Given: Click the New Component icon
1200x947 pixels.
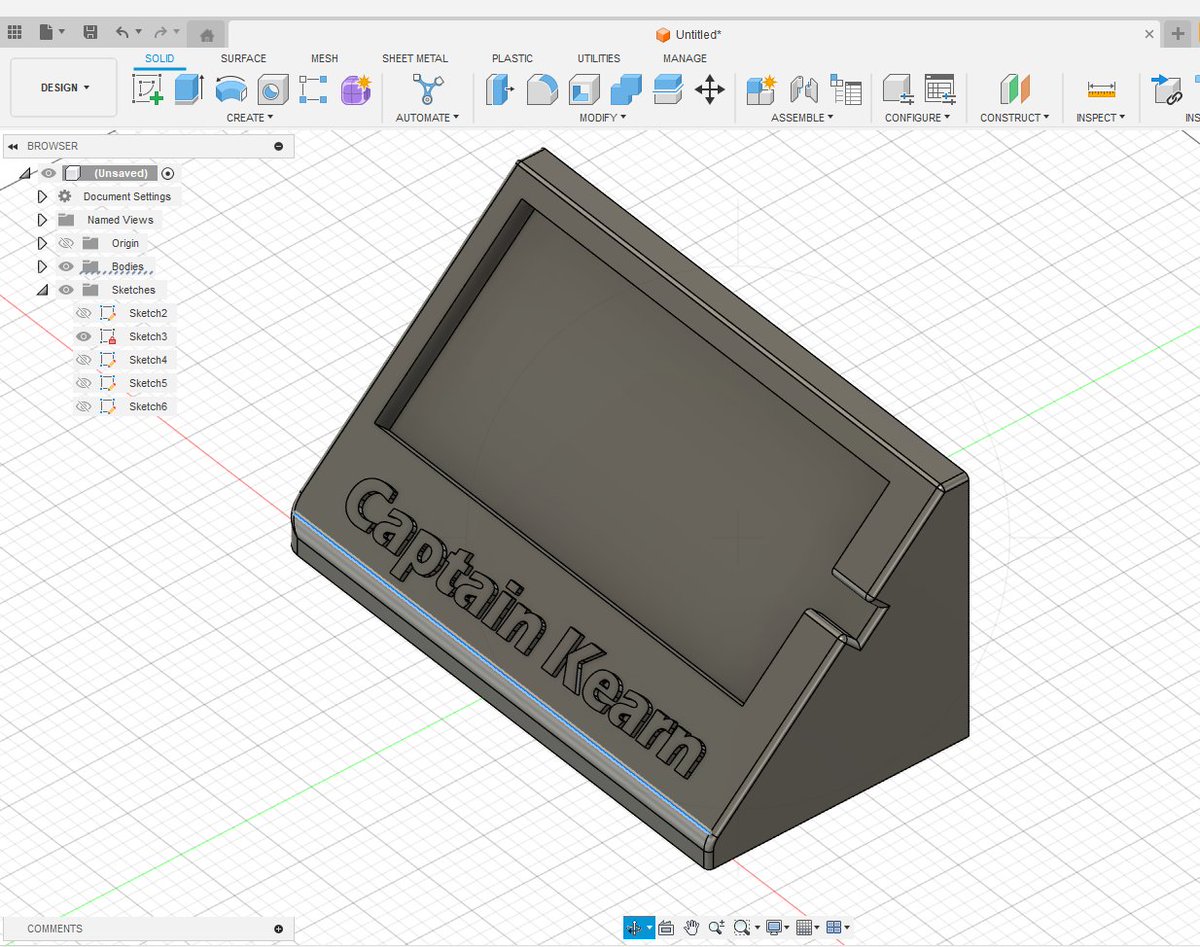Looking at the screenshot, I should 761,90.
